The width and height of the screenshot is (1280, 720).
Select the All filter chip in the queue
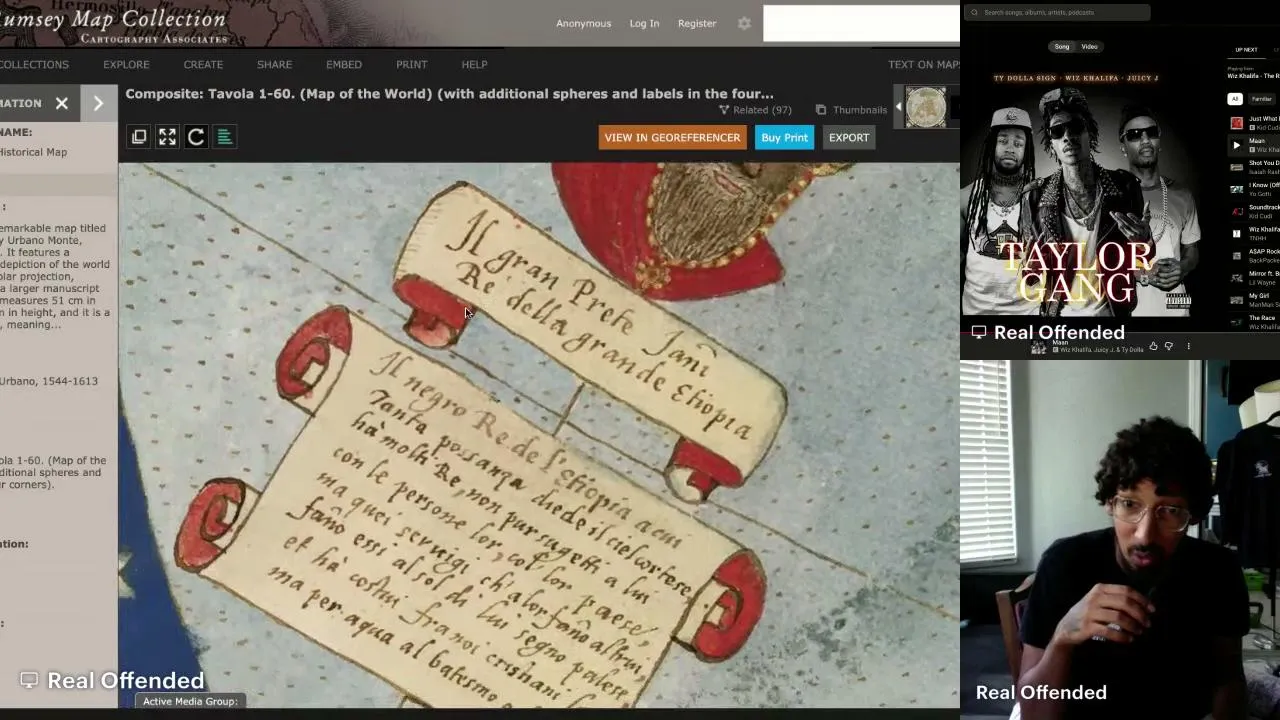1235,99
